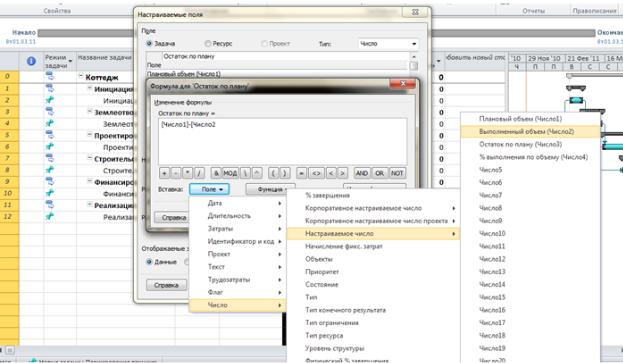Select the Ресурс radio button
623x363 pixels.
tap(207, 43)
